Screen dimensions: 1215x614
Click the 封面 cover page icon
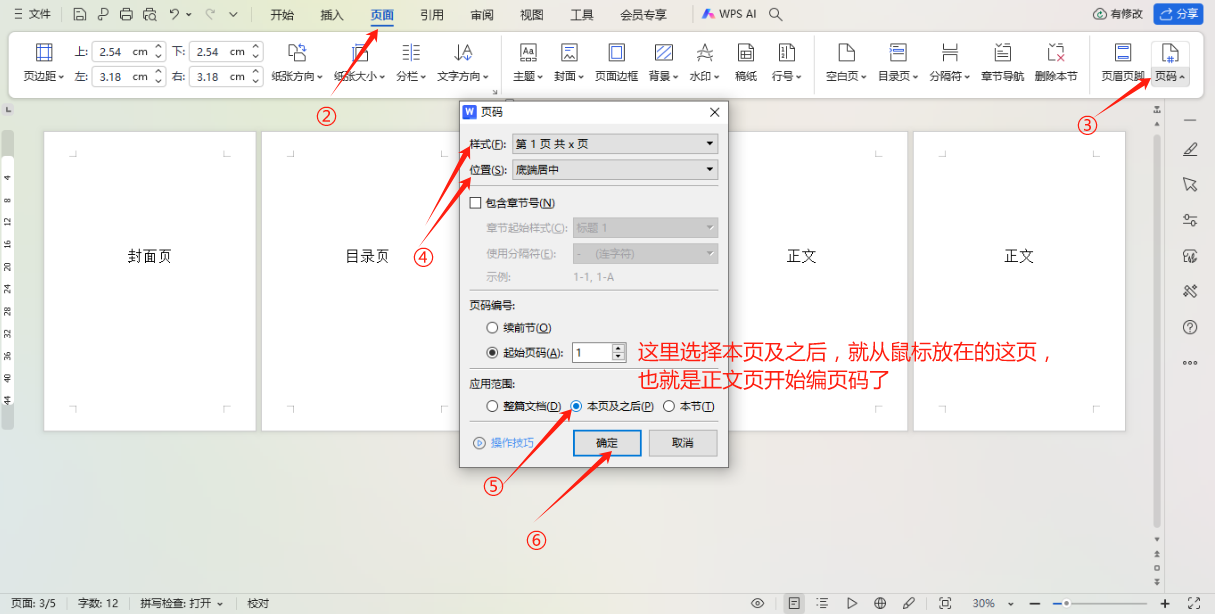tap(569, 53)
